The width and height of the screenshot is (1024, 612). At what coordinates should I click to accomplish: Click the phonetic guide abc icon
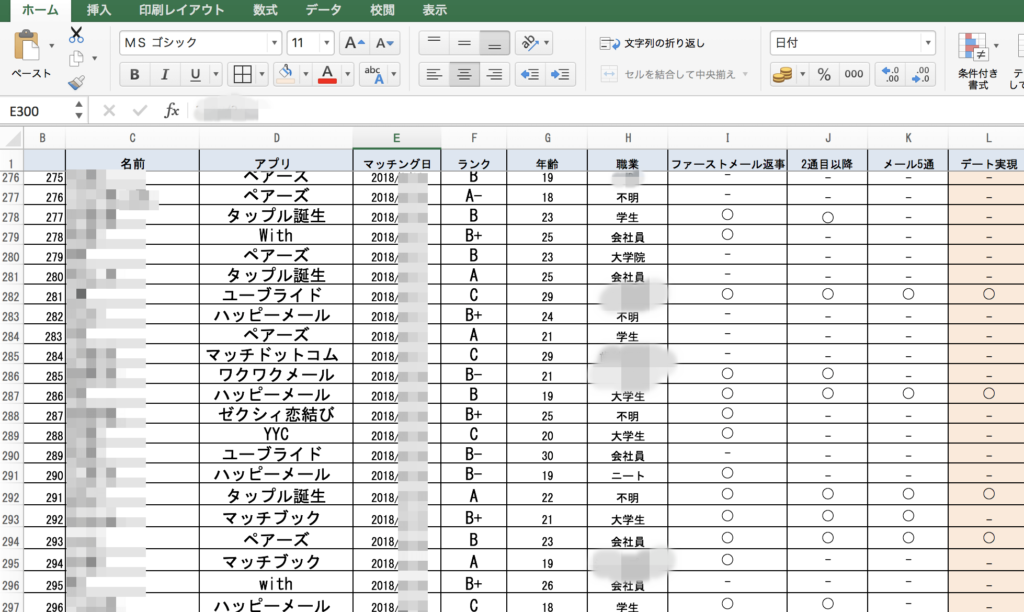pyautogui.click(x=374, y=74)
